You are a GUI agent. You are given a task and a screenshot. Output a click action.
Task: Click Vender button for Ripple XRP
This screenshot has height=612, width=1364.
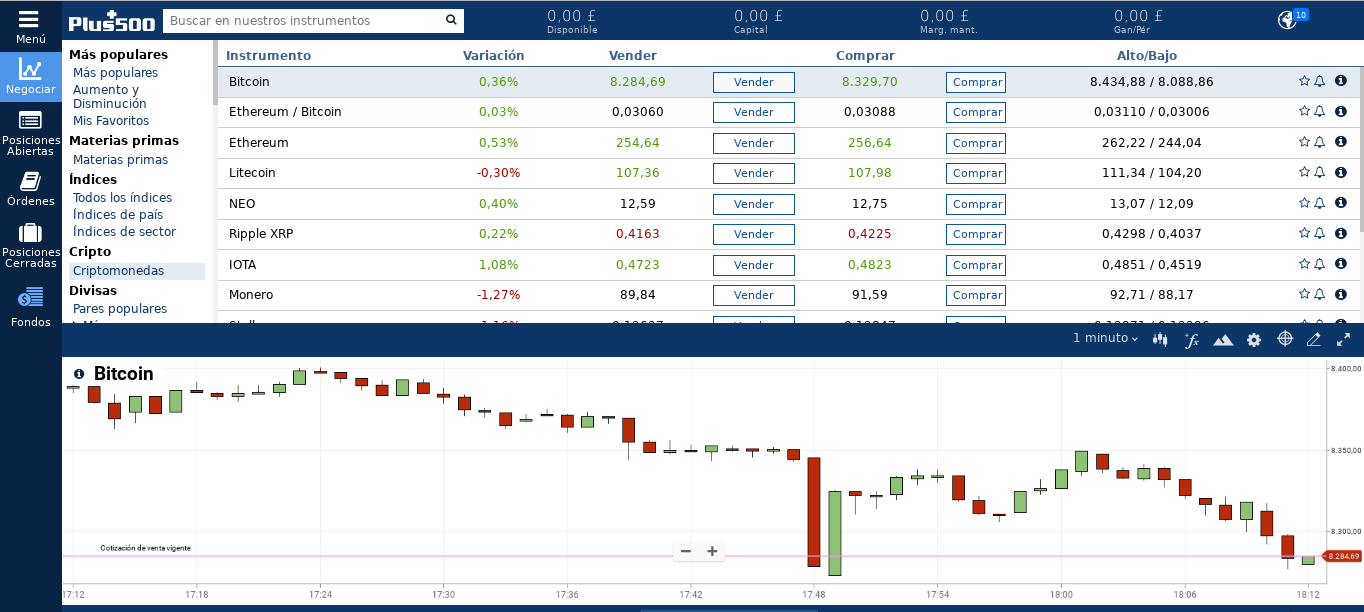[754, 234]
